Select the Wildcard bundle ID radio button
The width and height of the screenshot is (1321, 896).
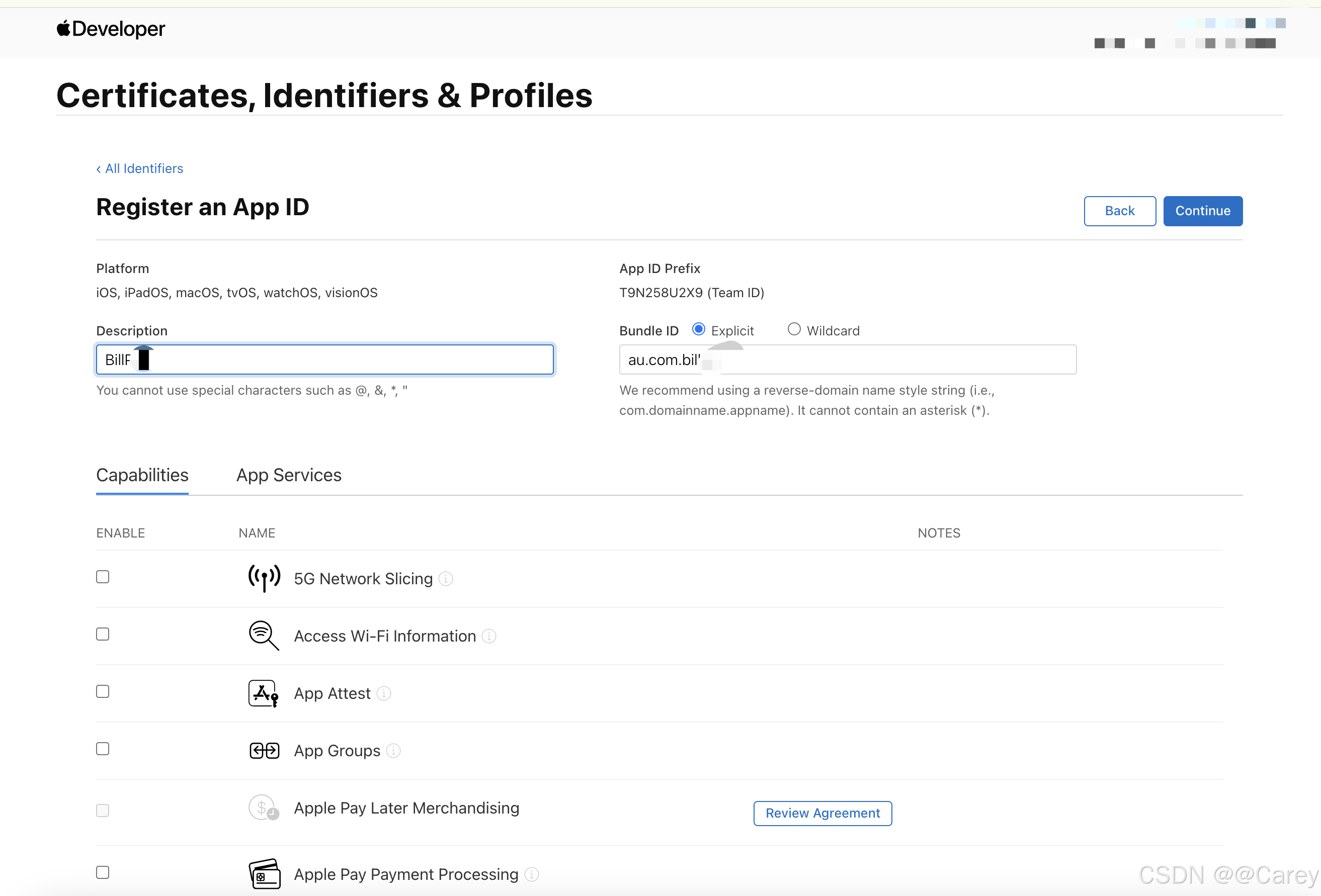(x=794, y=329)
